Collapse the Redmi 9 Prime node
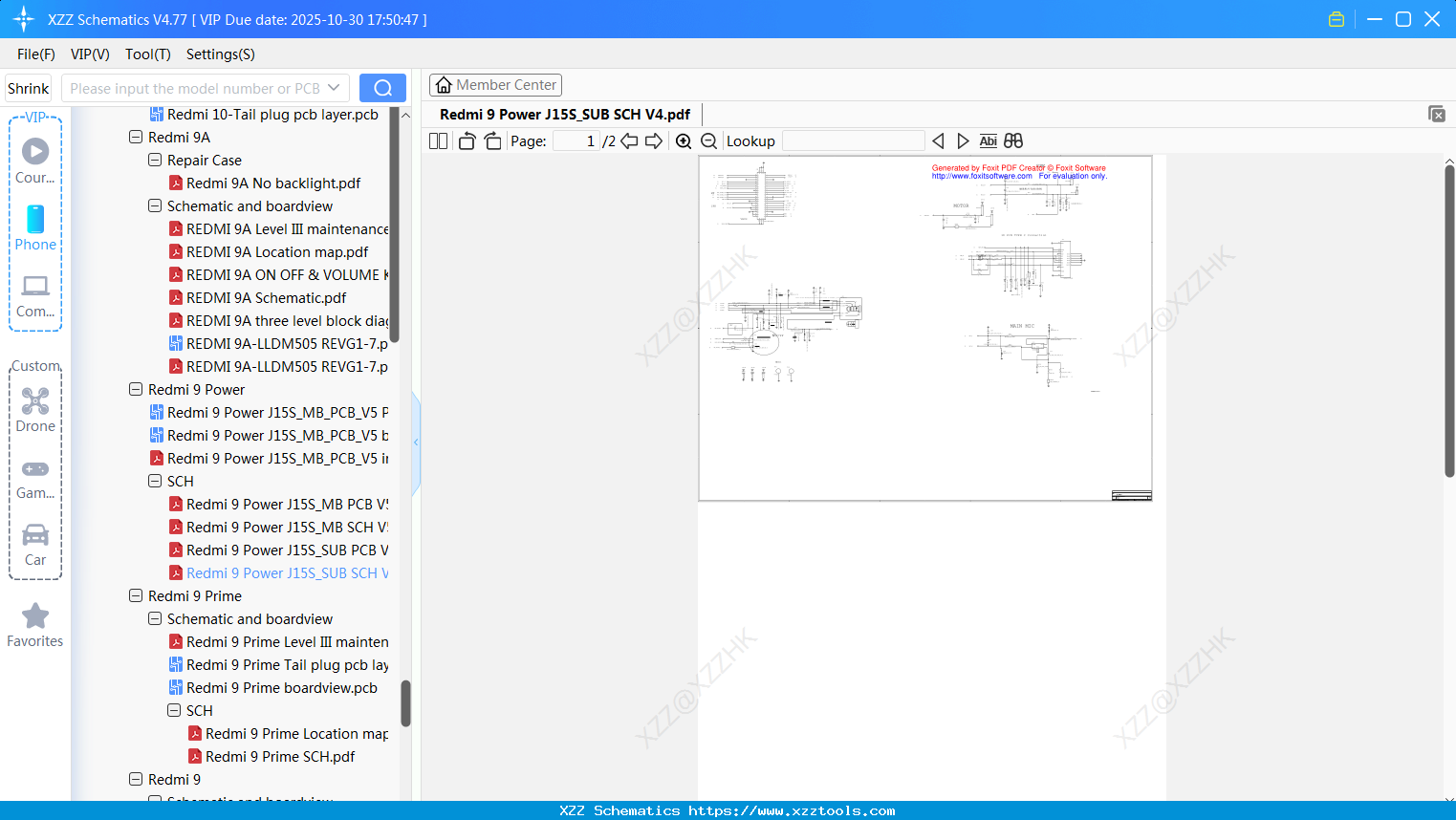1456x820 pixels. coord(136,595)
